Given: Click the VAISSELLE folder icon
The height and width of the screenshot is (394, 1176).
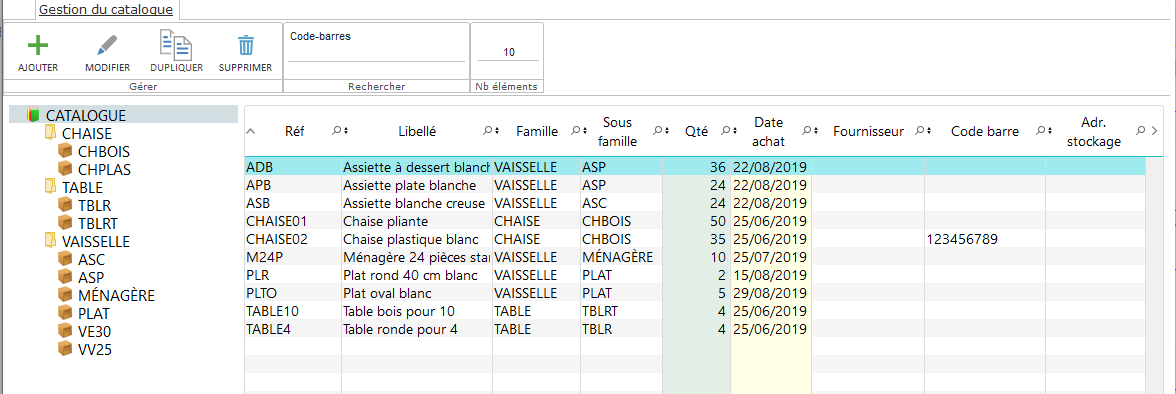Looking at the screenshot, I should pyautogui.click(x=50, y=241).
